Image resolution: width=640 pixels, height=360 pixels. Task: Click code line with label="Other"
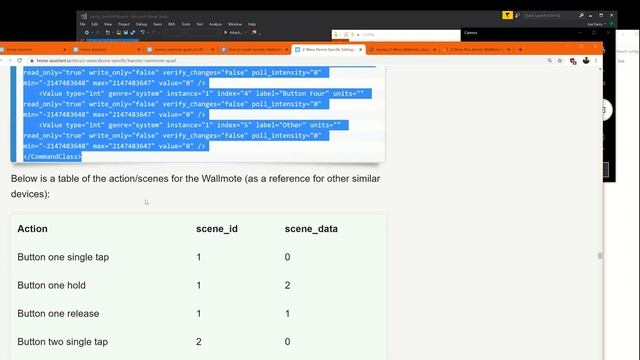190,125
